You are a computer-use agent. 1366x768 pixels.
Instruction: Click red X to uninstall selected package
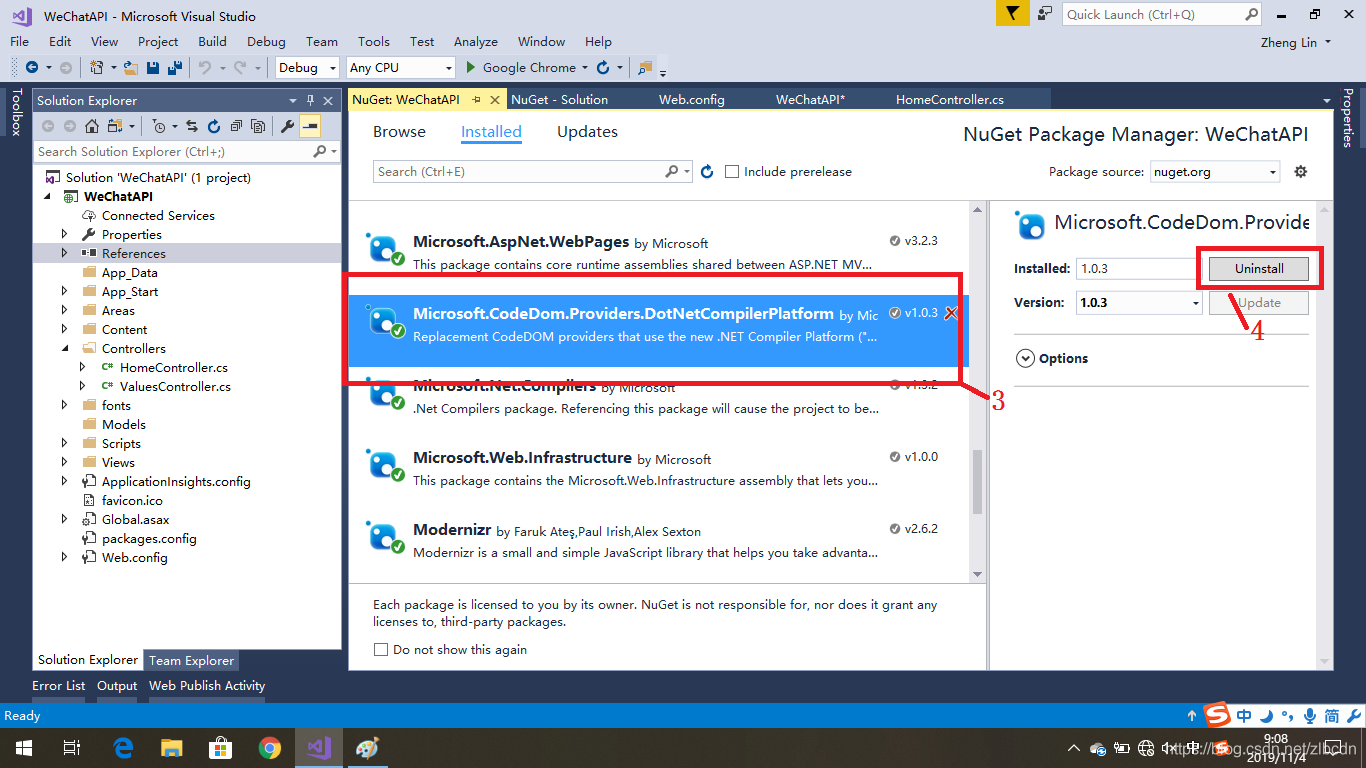click(950, 313)
